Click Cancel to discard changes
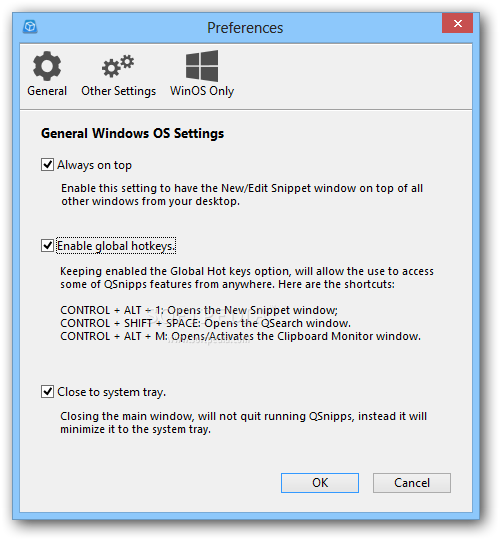This screenshot has width=500, height=540. pos(412,482)
